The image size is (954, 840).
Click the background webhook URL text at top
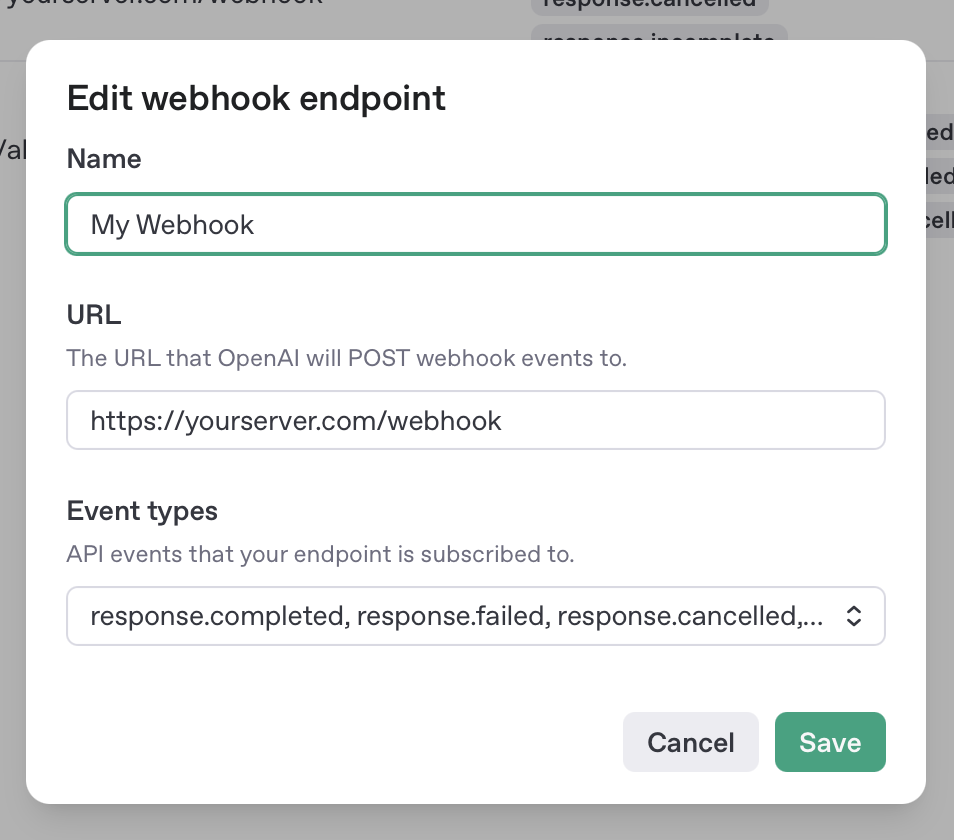click(x=160, y=5)
